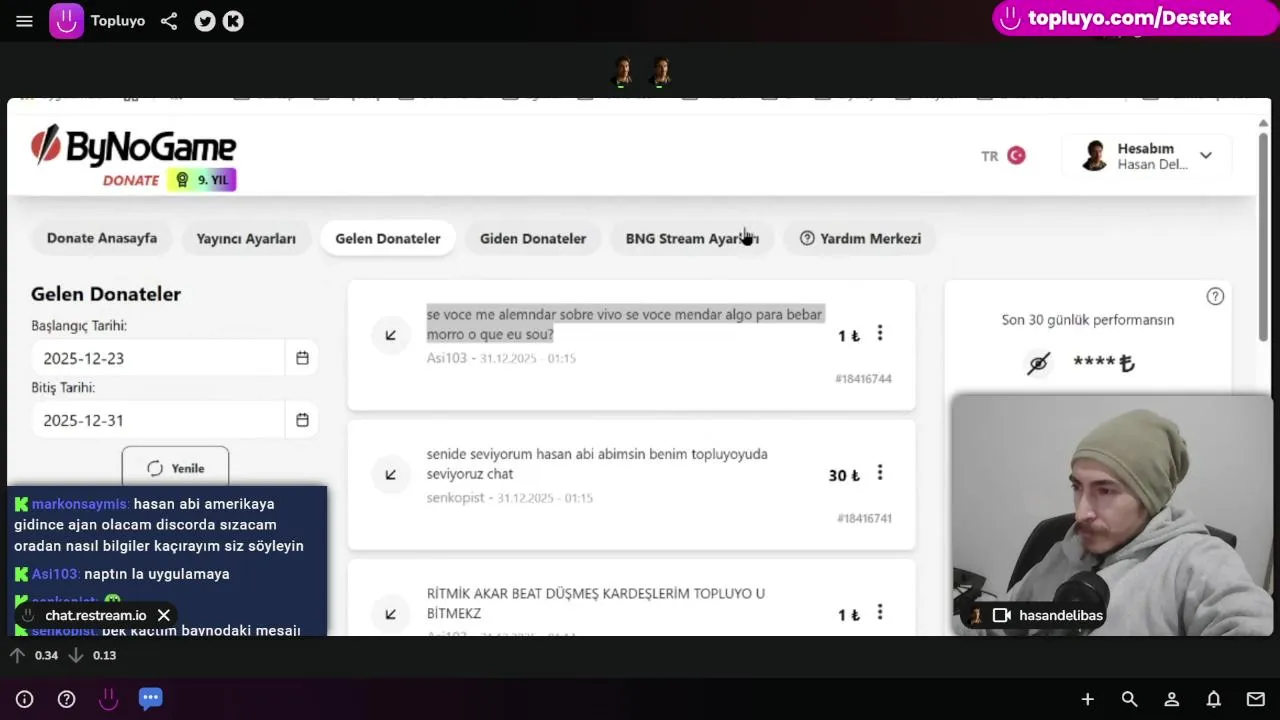This screenshot has width=1280, height=720.
Task: Click the Topluyo purple icon in bottom bar
Action: pyautogui.click(x=108, y=699)
